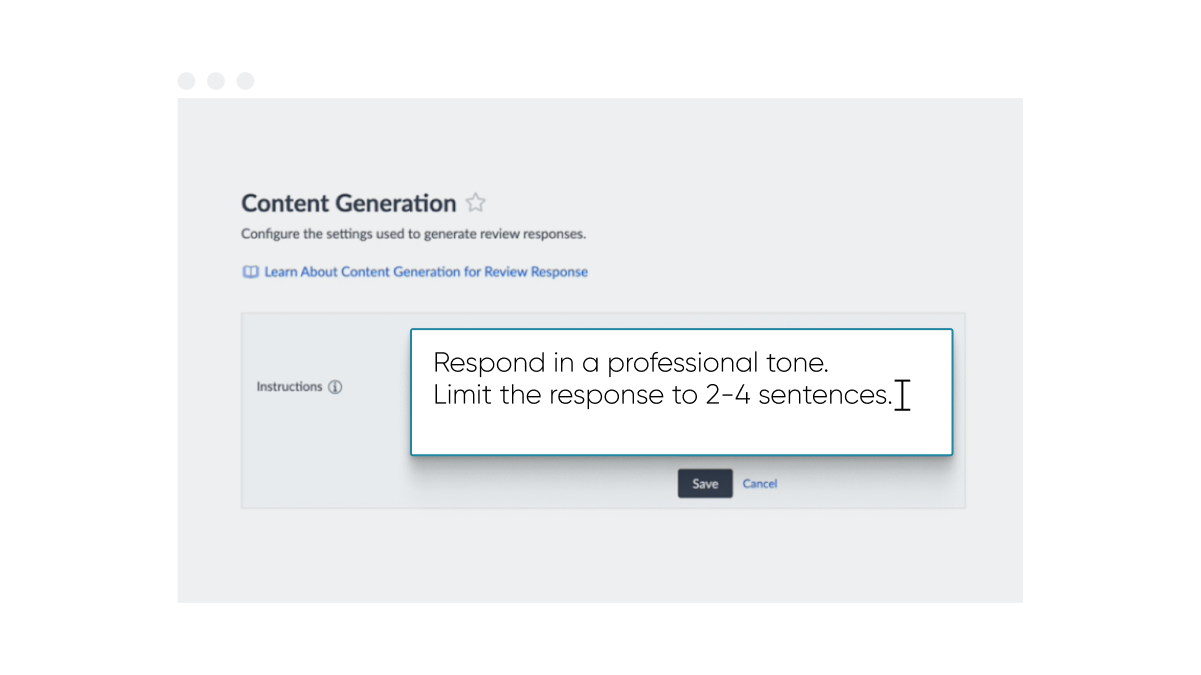Click the first gray window dot

click(186, 81)
